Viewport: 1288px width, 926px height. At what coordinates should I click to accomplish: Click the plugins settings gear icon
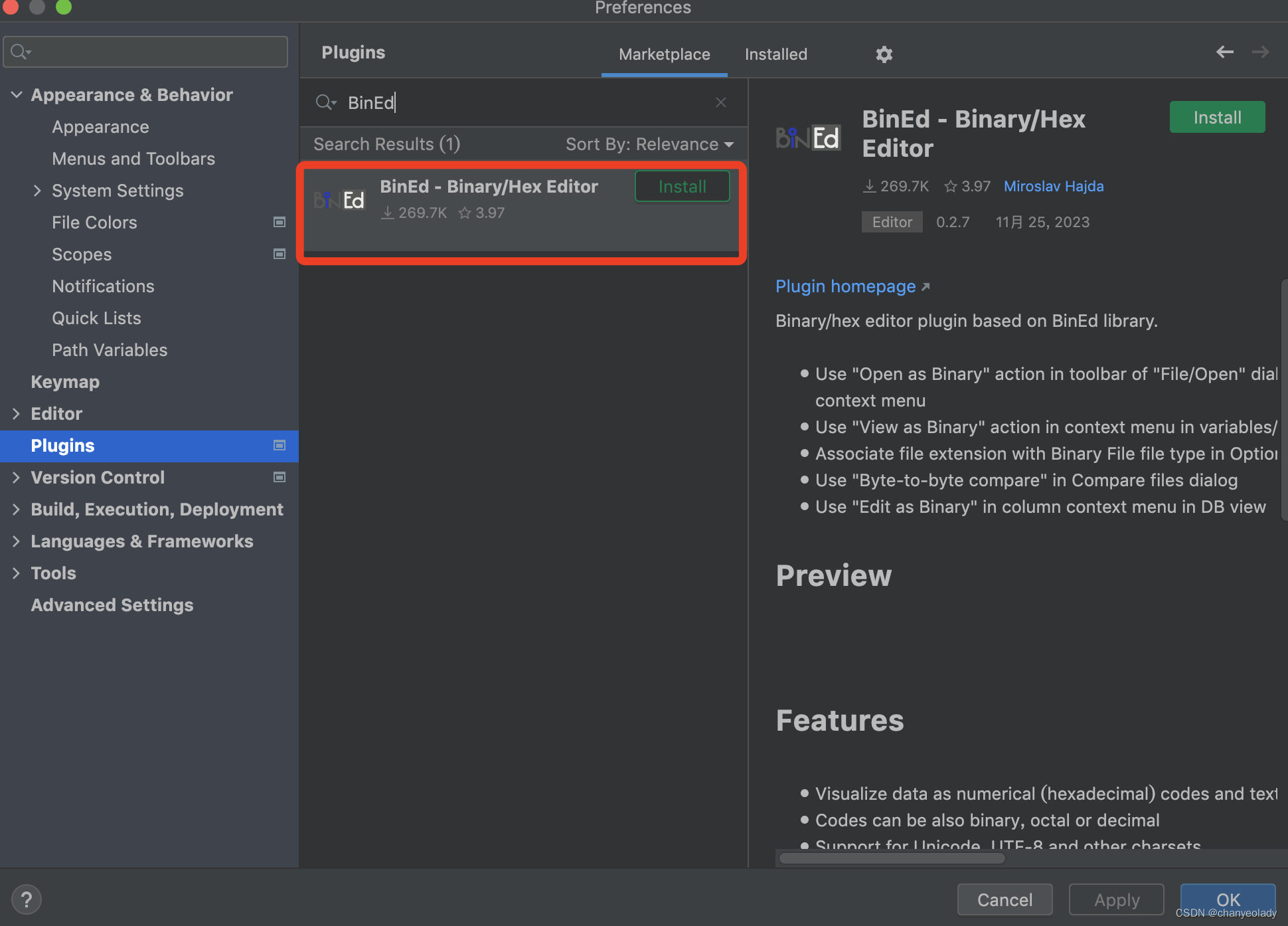(x=884, y=54)
